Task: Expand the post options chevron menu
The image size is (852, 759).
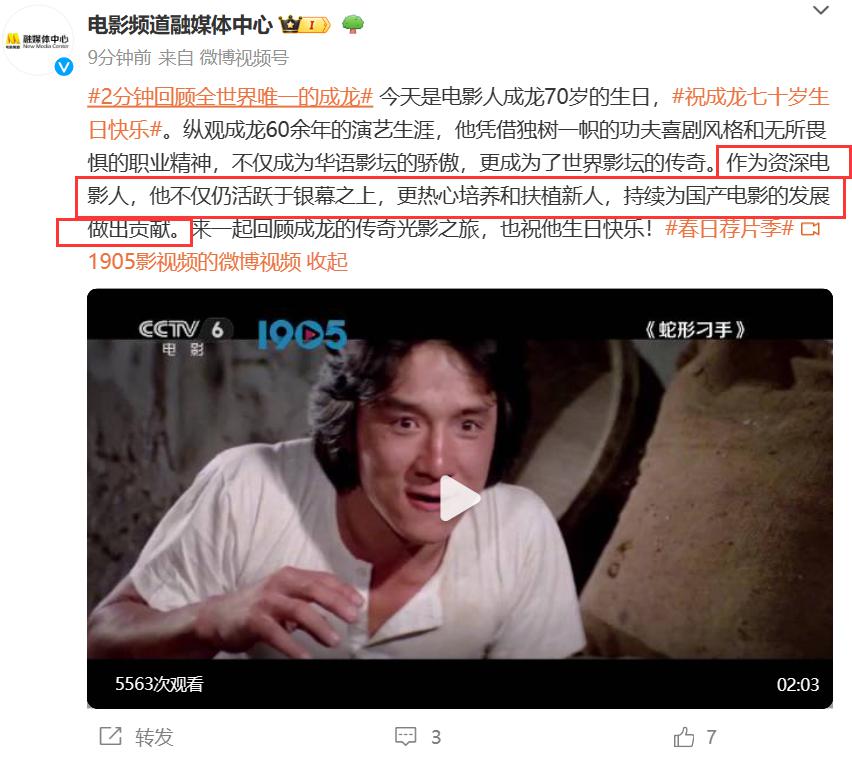Action: click(820, 10)
